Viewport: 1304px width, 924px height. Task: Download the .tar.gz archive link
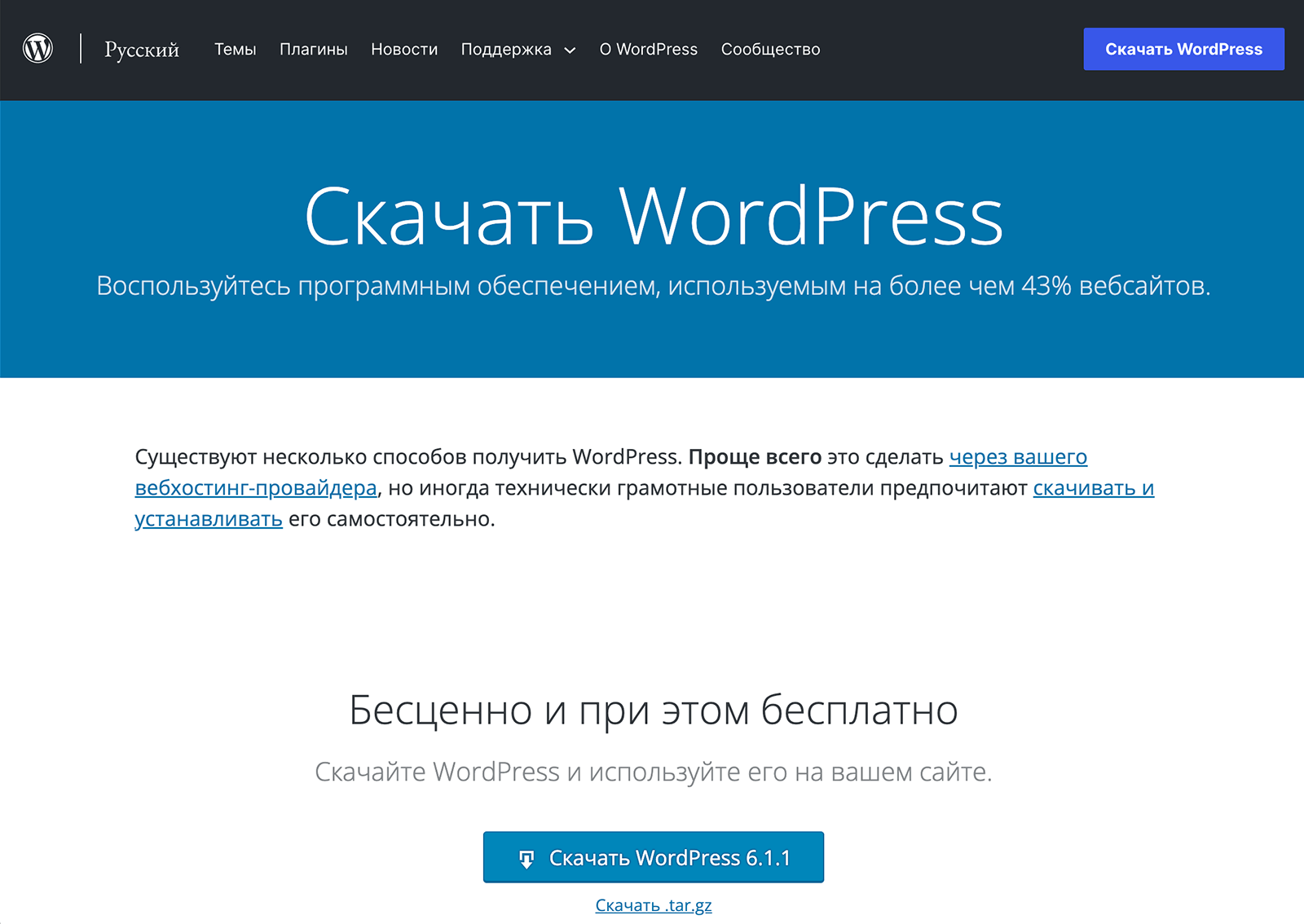coord(654,905)
